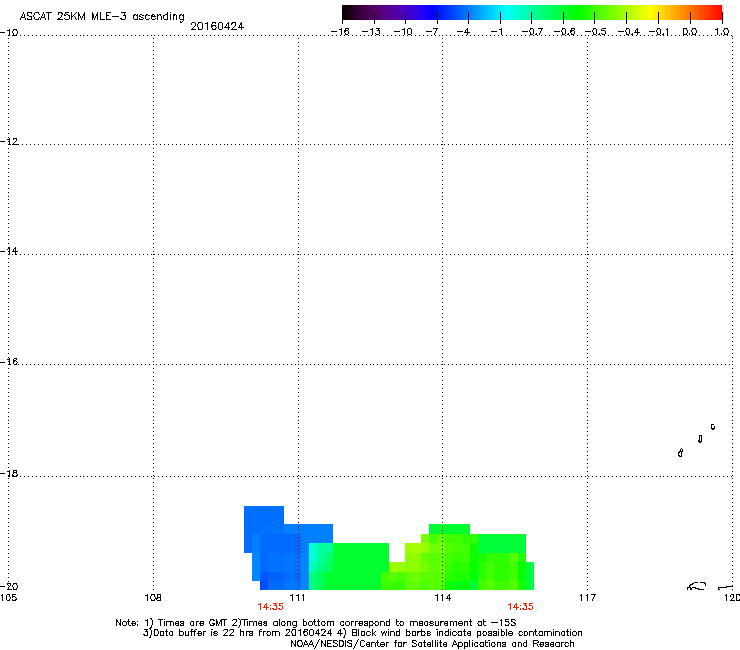
Task: Click the longitude axis label 108
Action: (x=153, y=598)
